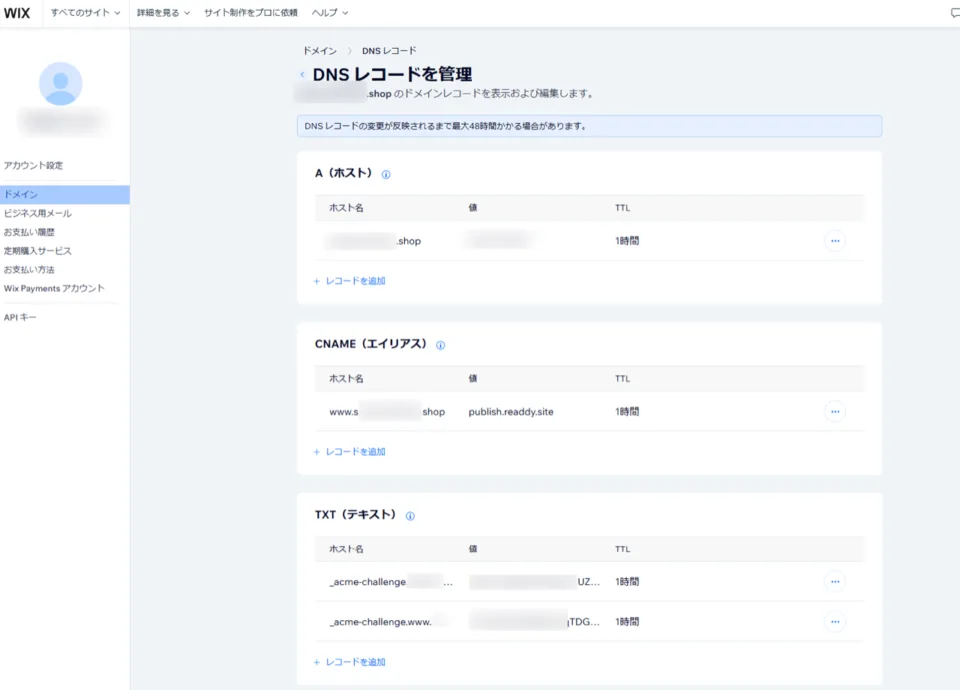Open more-actions menu for first _acme-challenge record
Image resolution: width=960 pixels, height=690 pixels.
coord(834,582)
